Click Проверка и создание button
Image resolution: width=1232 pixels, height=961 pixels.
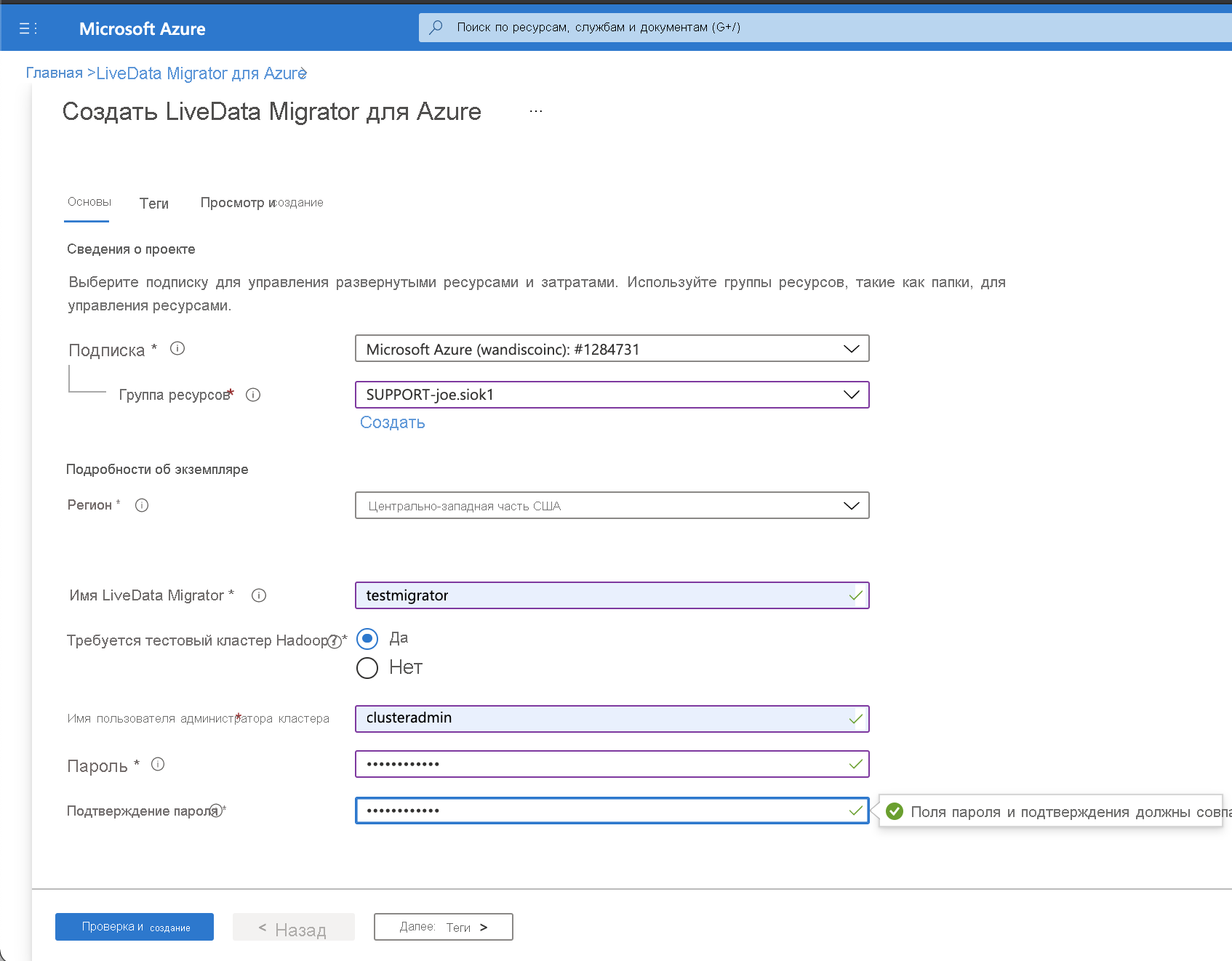click(x=134, y=926)
